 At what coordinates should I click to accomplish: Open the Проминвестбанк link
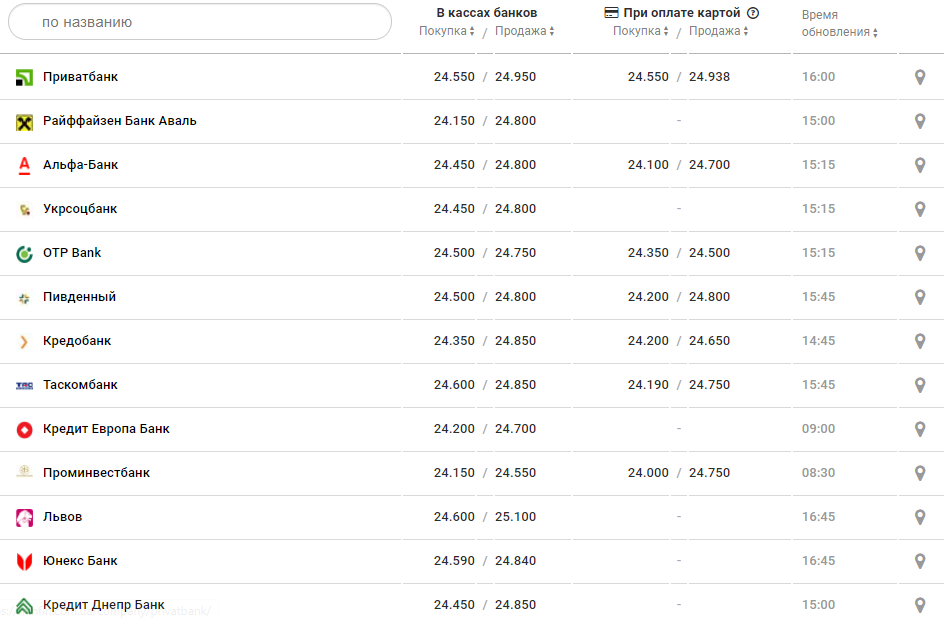(x=96, y=473)
